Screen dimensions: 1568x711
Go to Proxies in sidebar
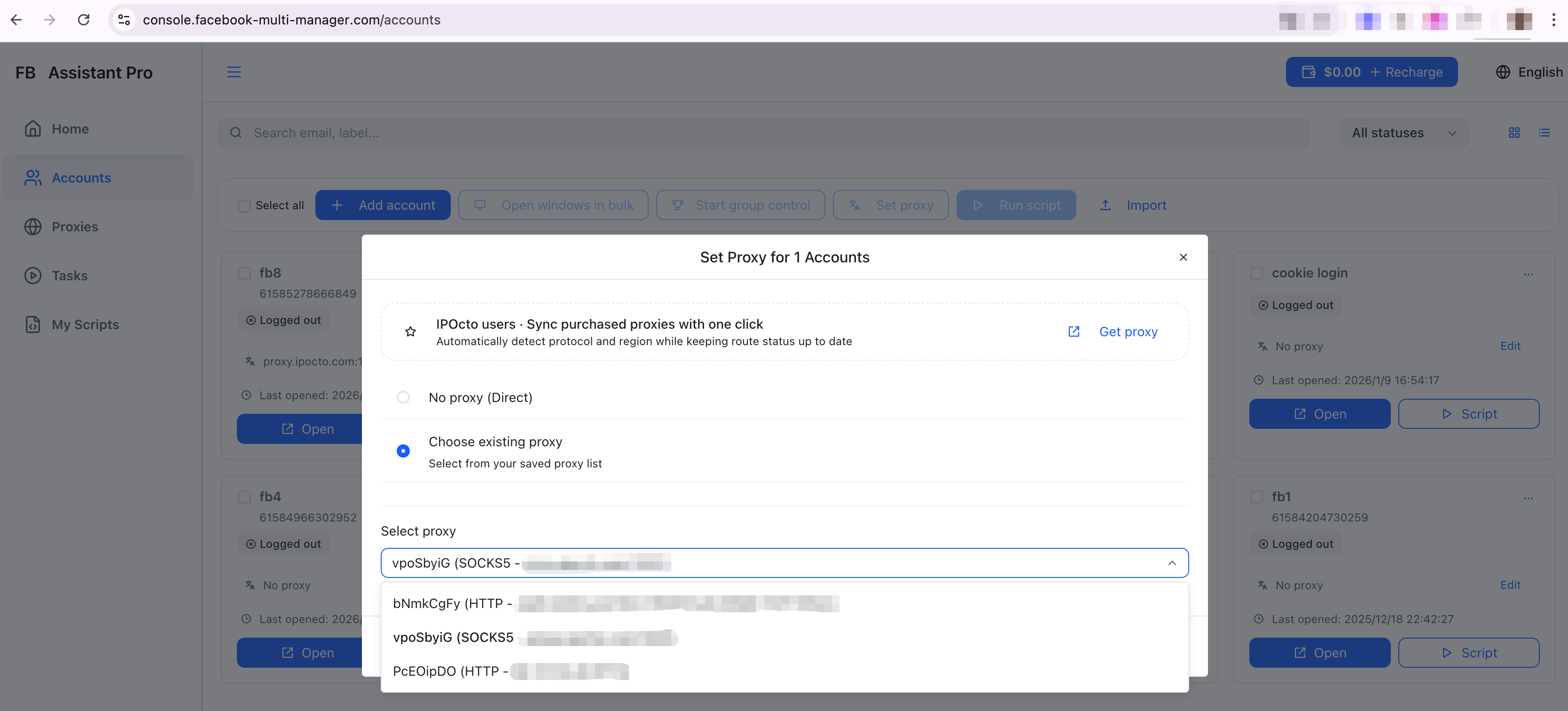[74, 227]
